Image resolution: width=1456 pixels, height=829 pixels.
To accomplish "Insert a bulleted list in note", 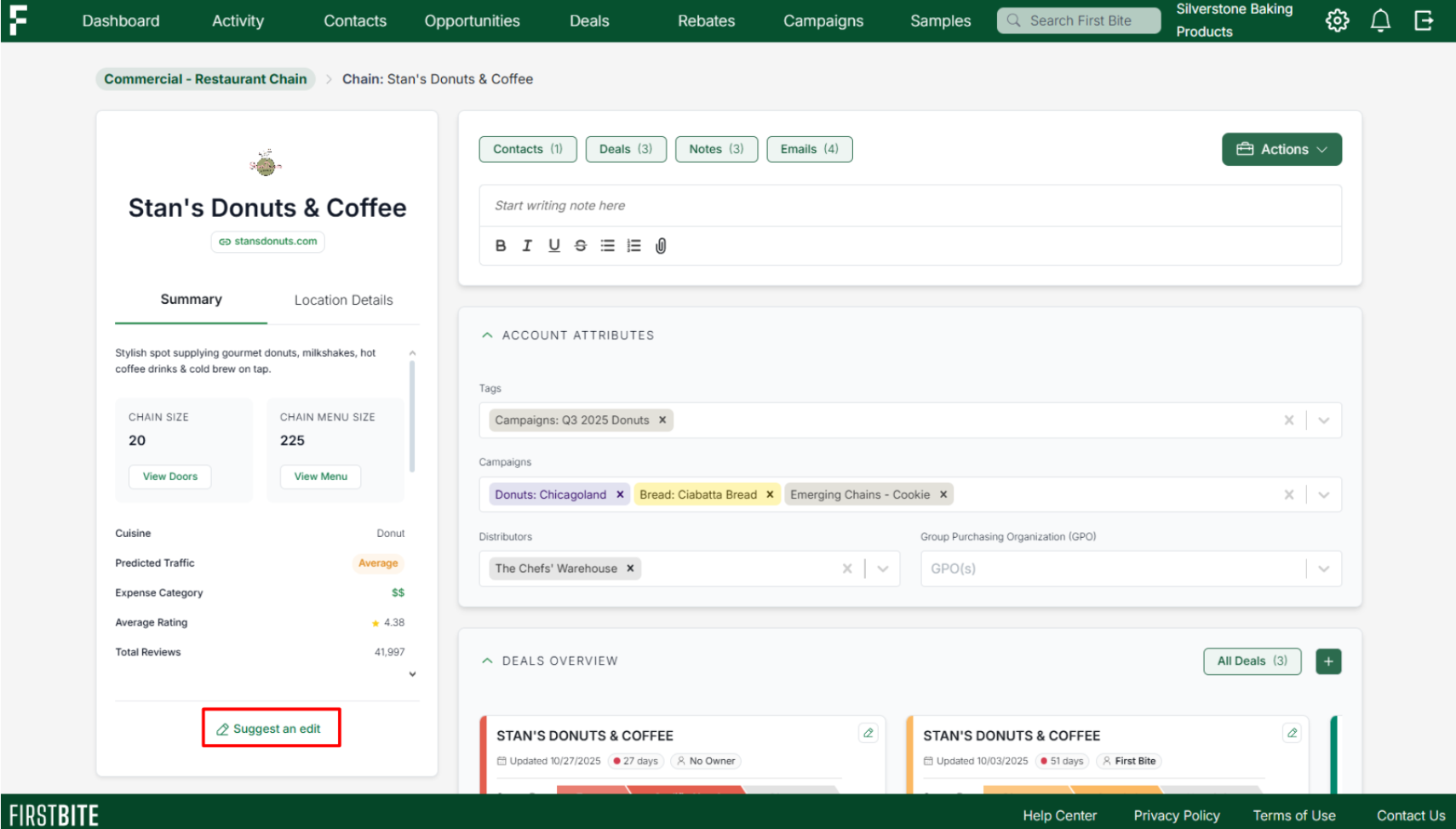I will click(607, 246).
